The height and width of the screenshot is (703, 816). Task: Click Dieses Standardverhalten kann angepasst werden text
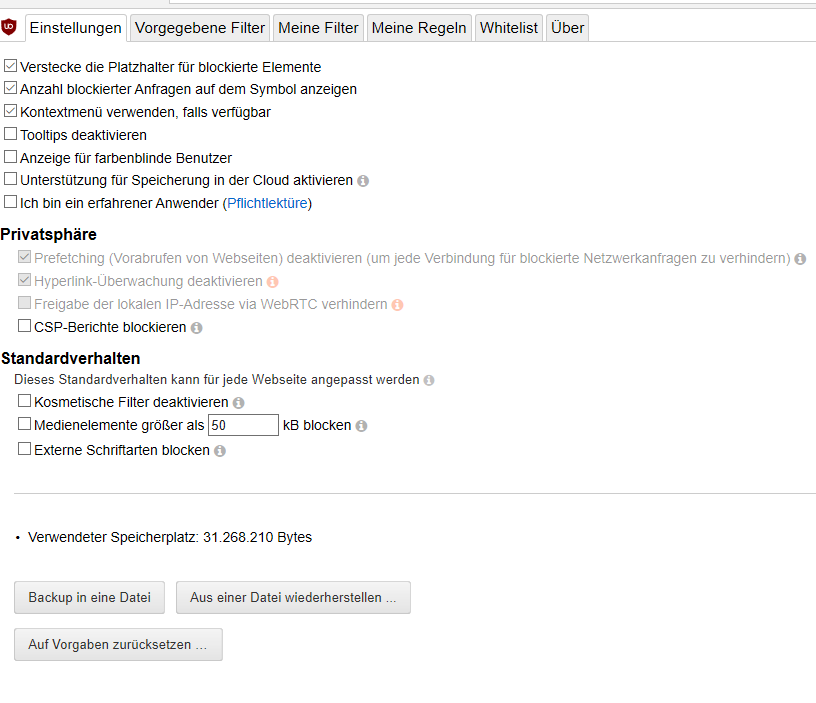(x=216, y=380)
